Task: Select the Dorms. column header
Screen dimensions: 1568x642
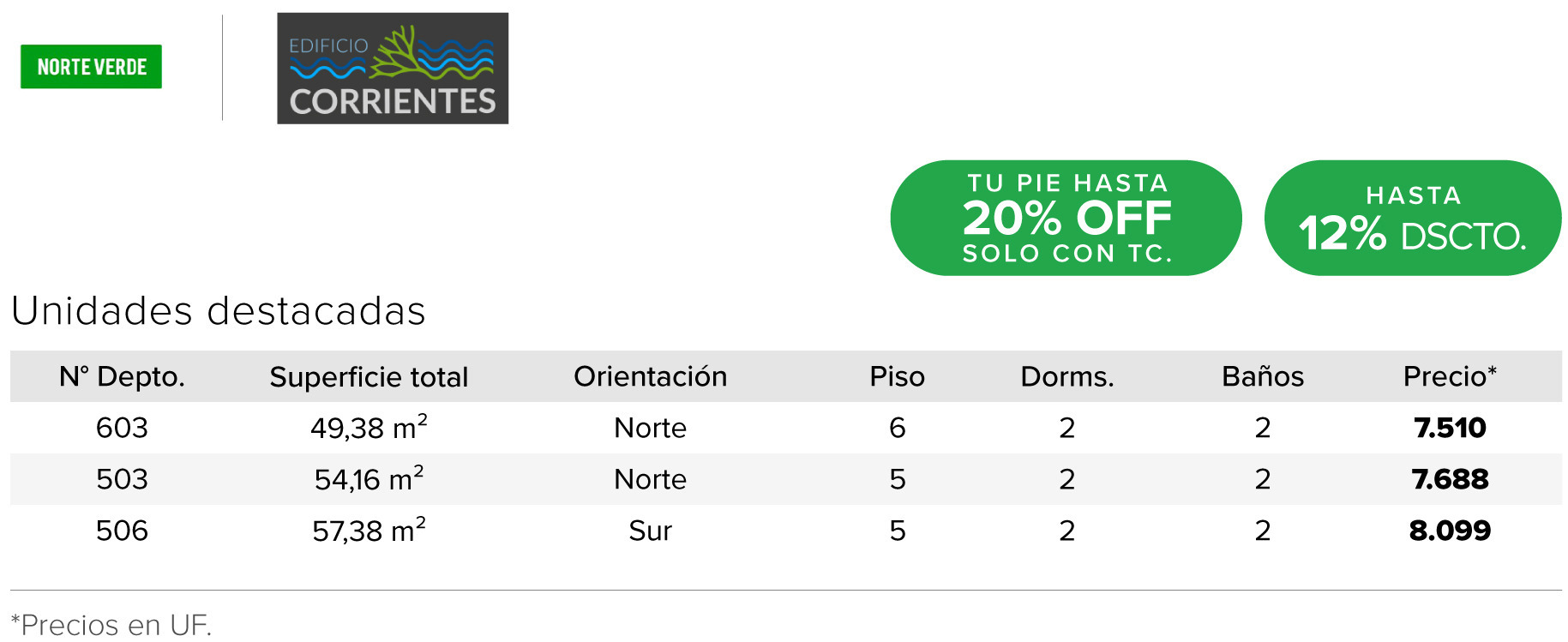Action: coord(1067,376)
